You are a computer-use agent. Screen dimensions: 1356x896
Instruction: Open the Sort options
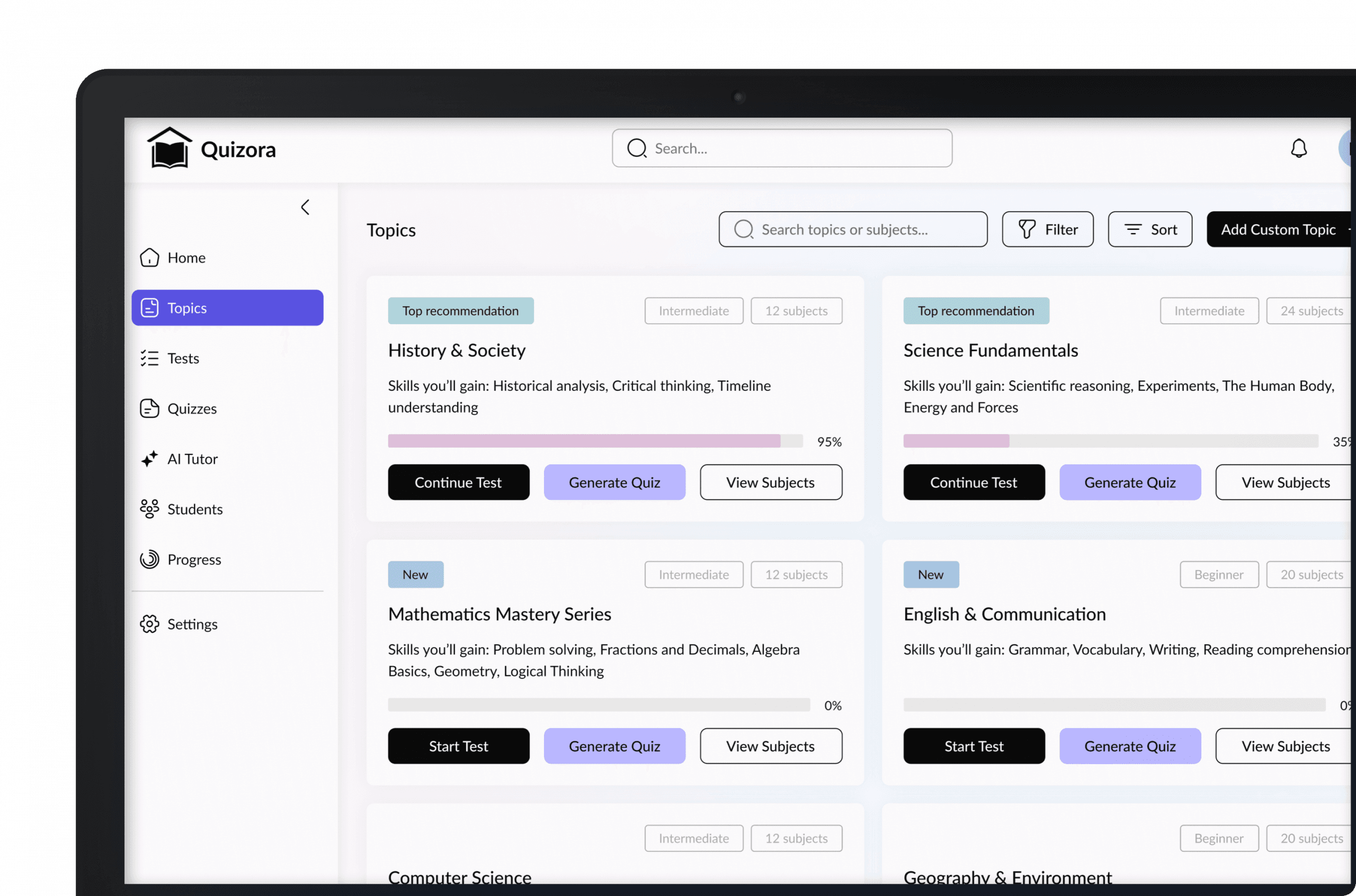(1150, 229)
